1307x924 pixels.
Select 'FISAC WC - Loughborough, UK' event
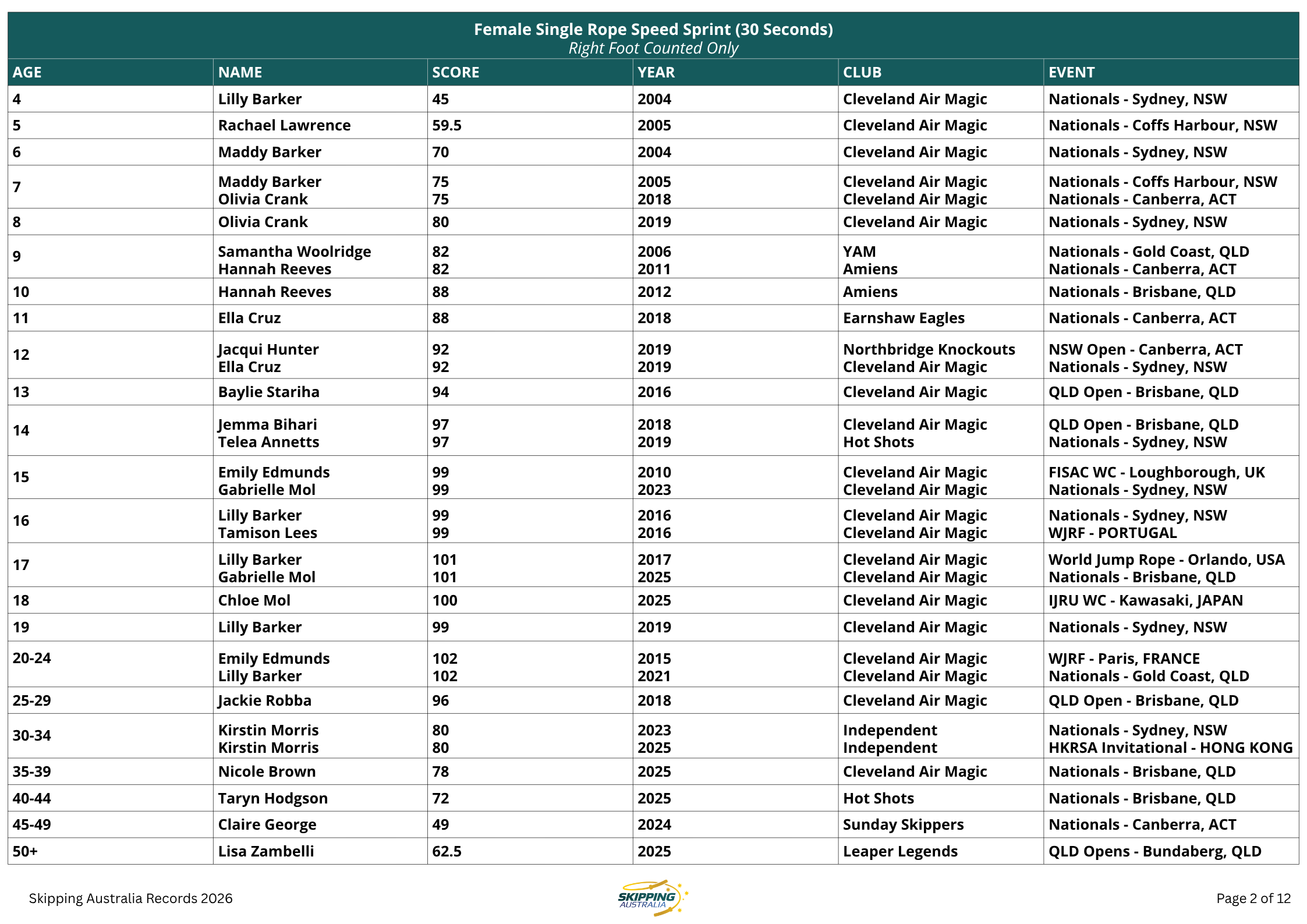[1156, 472]
